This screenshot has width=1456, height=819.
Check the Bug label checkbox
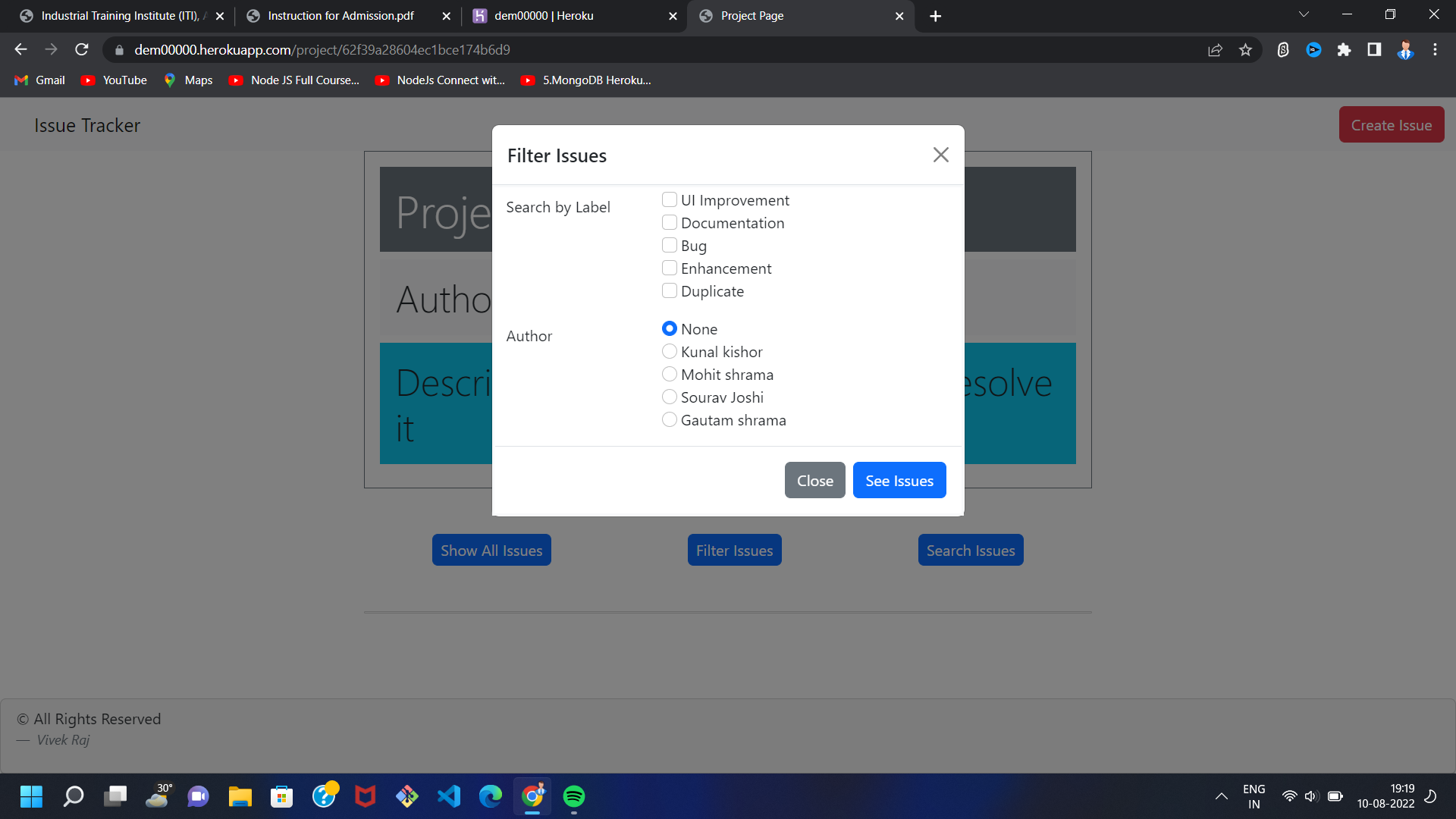[670, 245]
